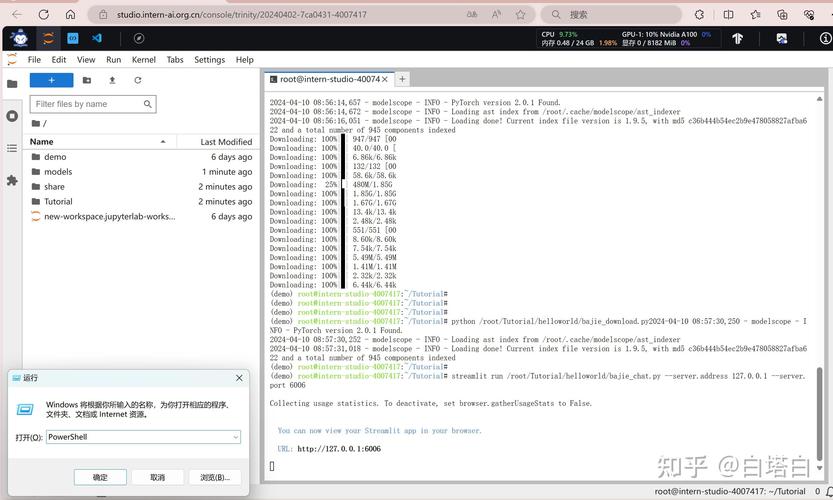Open the terminal icon in top bar
Image resolution: width=833 pixels, height=500 pixels.
point(73,38)
